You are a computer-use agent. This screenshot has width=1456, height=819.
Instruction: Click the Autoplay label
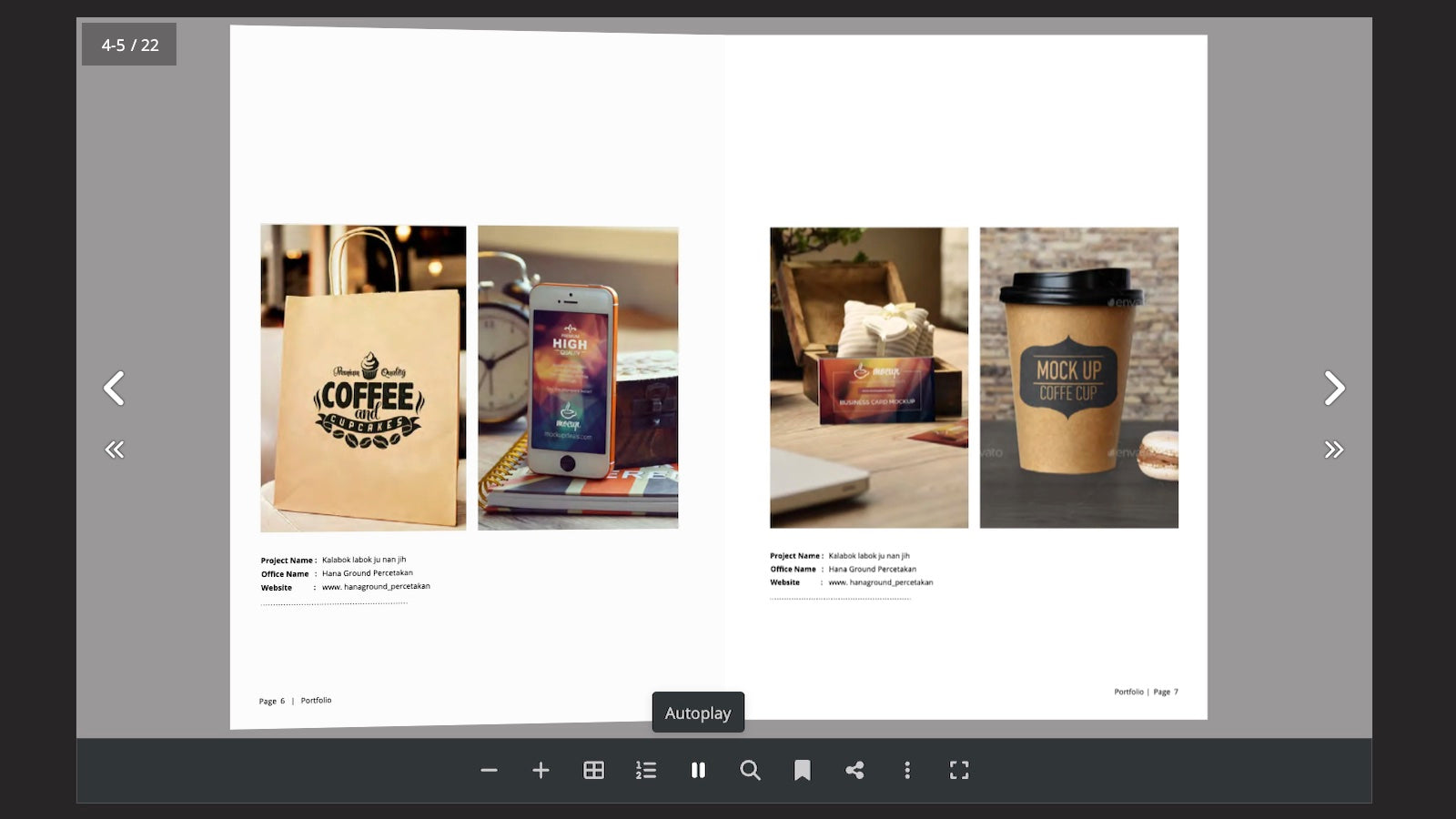point(698,713)
